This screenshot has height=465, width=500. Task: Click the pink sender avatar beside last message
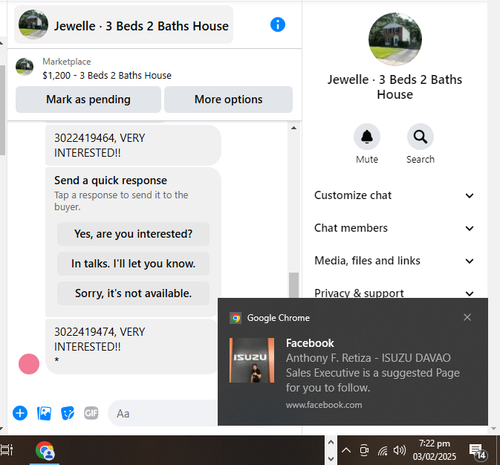click(29, 364)
